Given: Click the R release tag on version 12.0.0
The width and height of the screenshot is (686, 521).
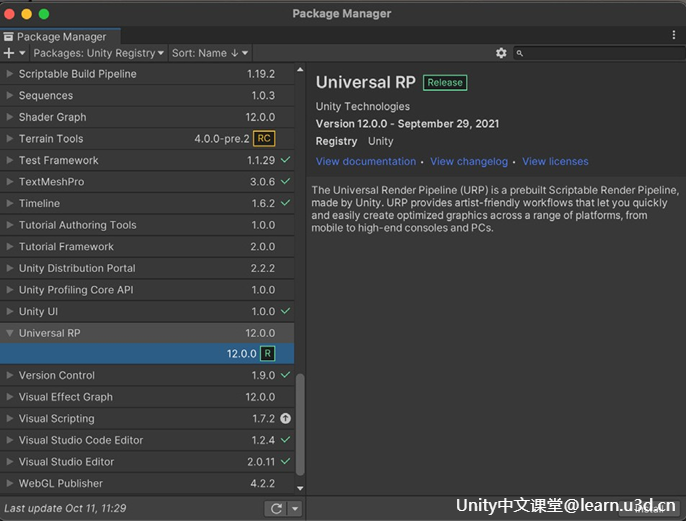Looking at the screenshot, I should point(267,353).
